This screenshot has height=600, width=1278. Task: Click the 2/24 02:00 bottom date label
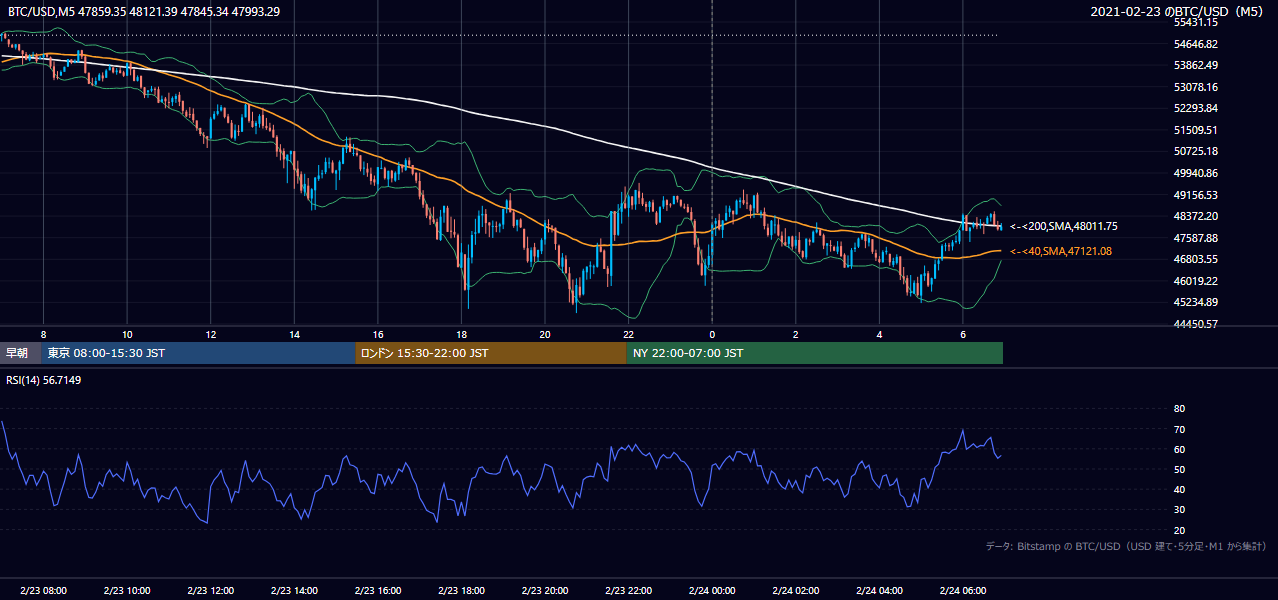[x=795, y=590]
